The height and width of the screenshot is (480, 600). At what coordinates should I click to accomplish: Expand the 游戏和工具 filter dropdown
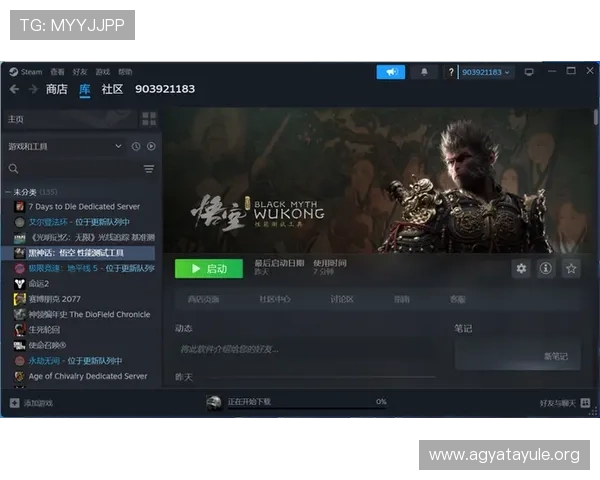118,146
